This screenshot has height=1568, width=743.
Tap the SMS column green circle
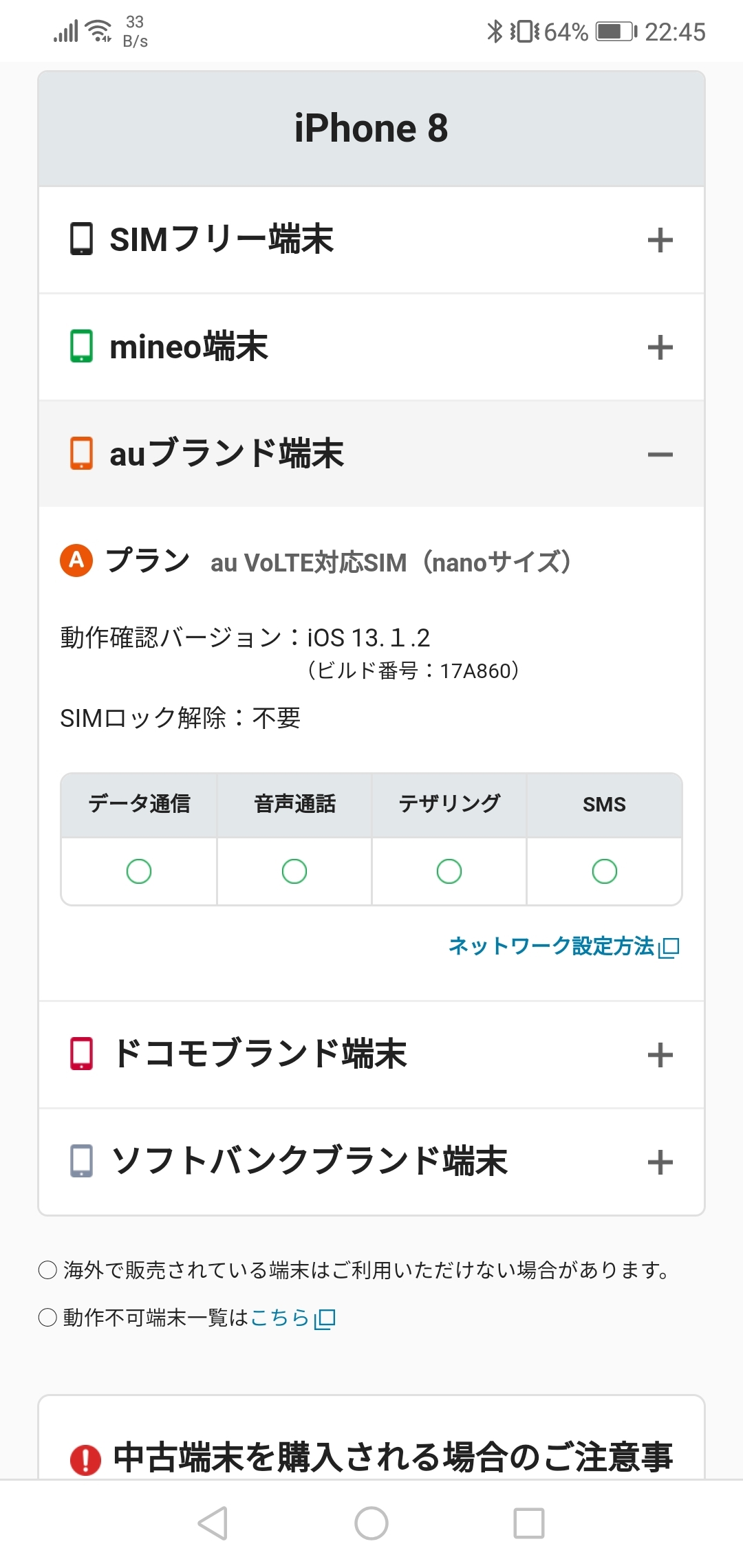coord(604,871)
